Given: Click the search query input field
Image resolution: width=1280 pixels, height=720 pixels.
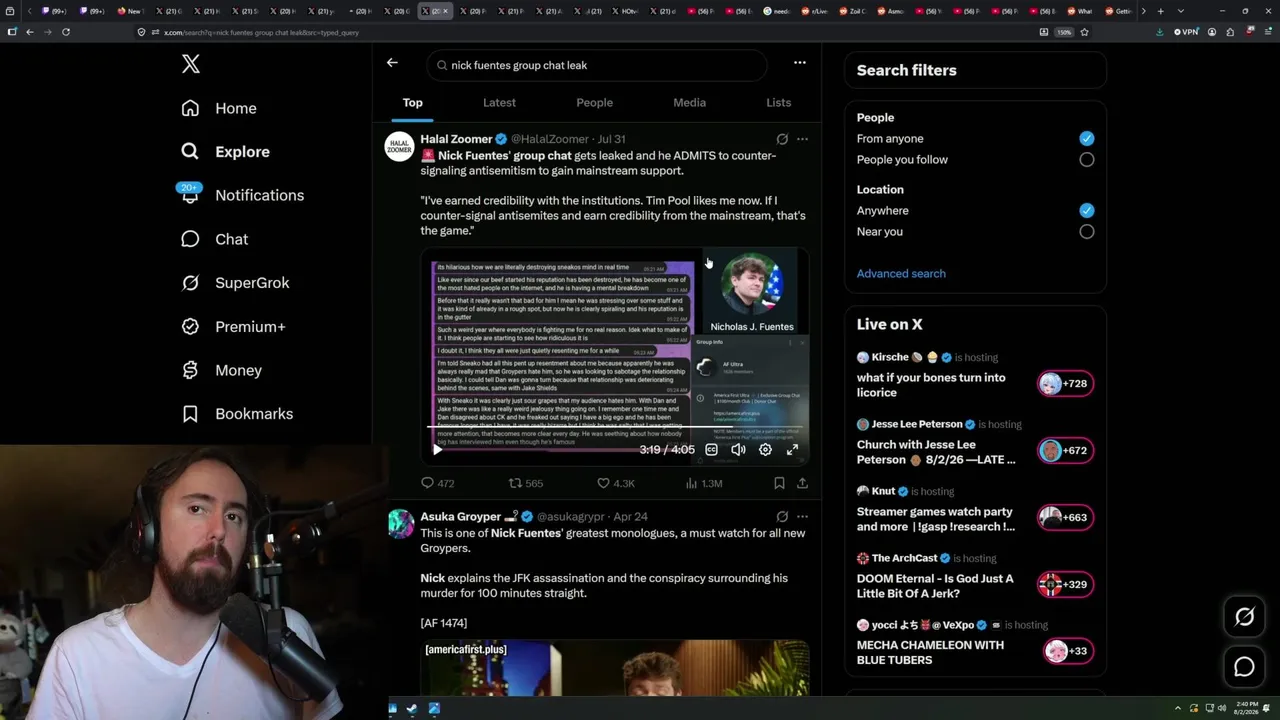Looking at the screenshot, I should (x=597, y=65).
